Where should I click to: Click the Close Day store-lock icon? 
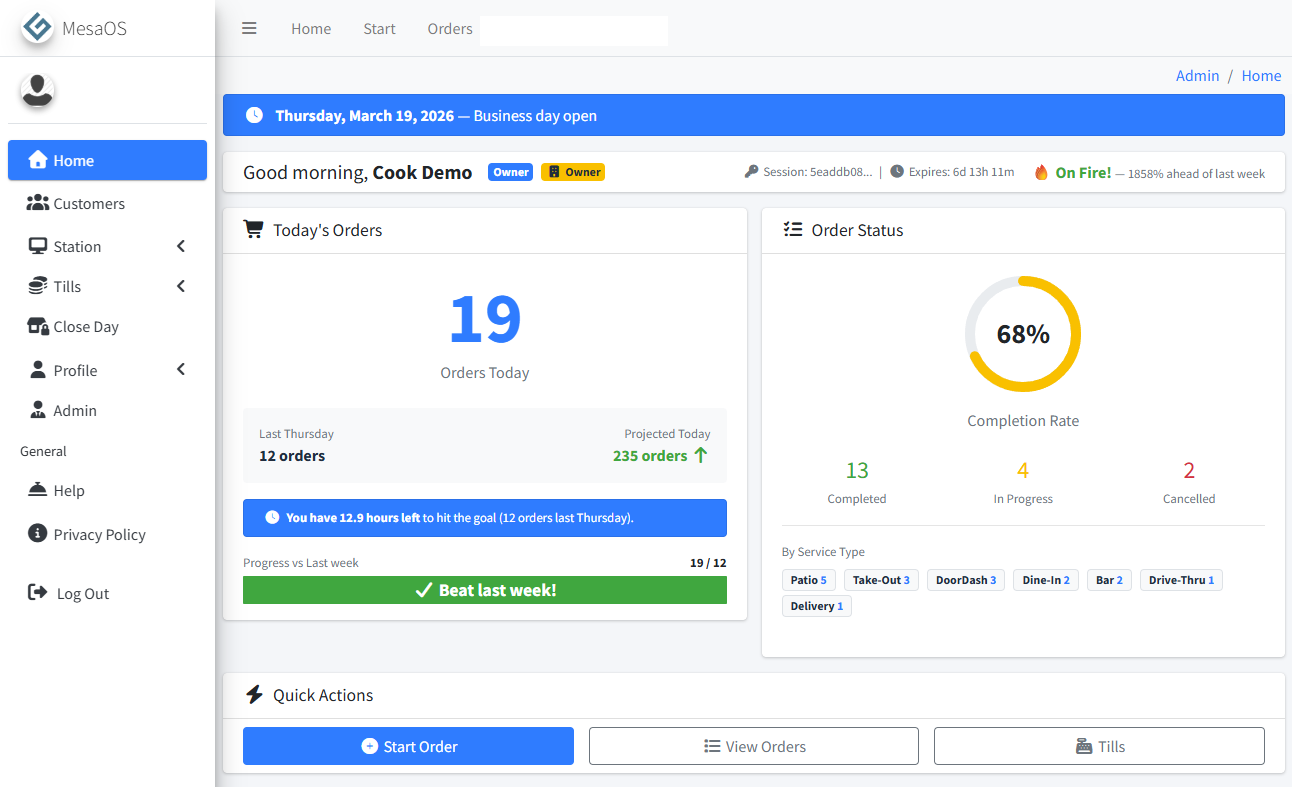[38, 326]
